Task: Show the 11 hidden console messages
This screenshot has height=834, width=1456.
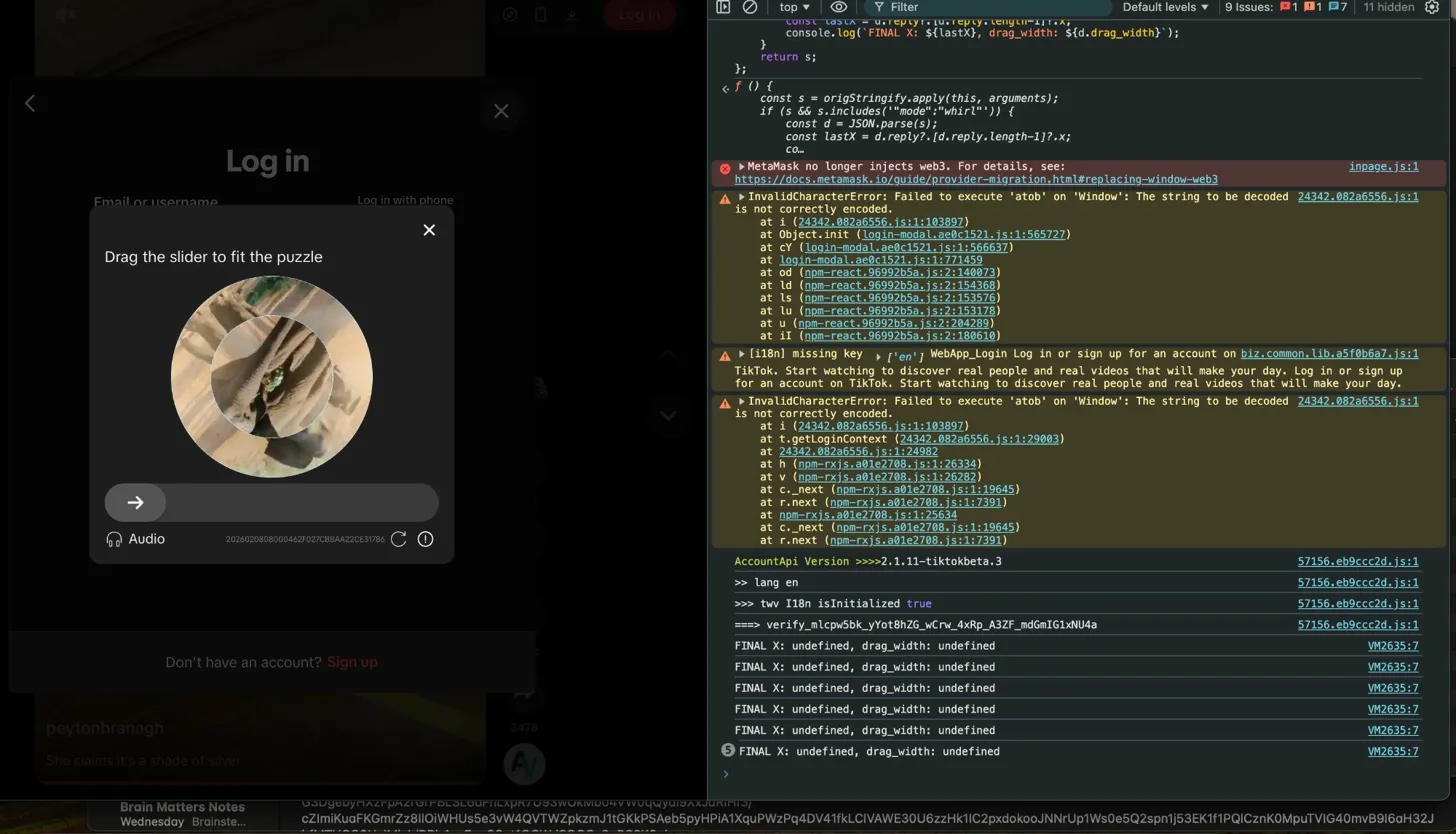Action: coord(1389,7)
